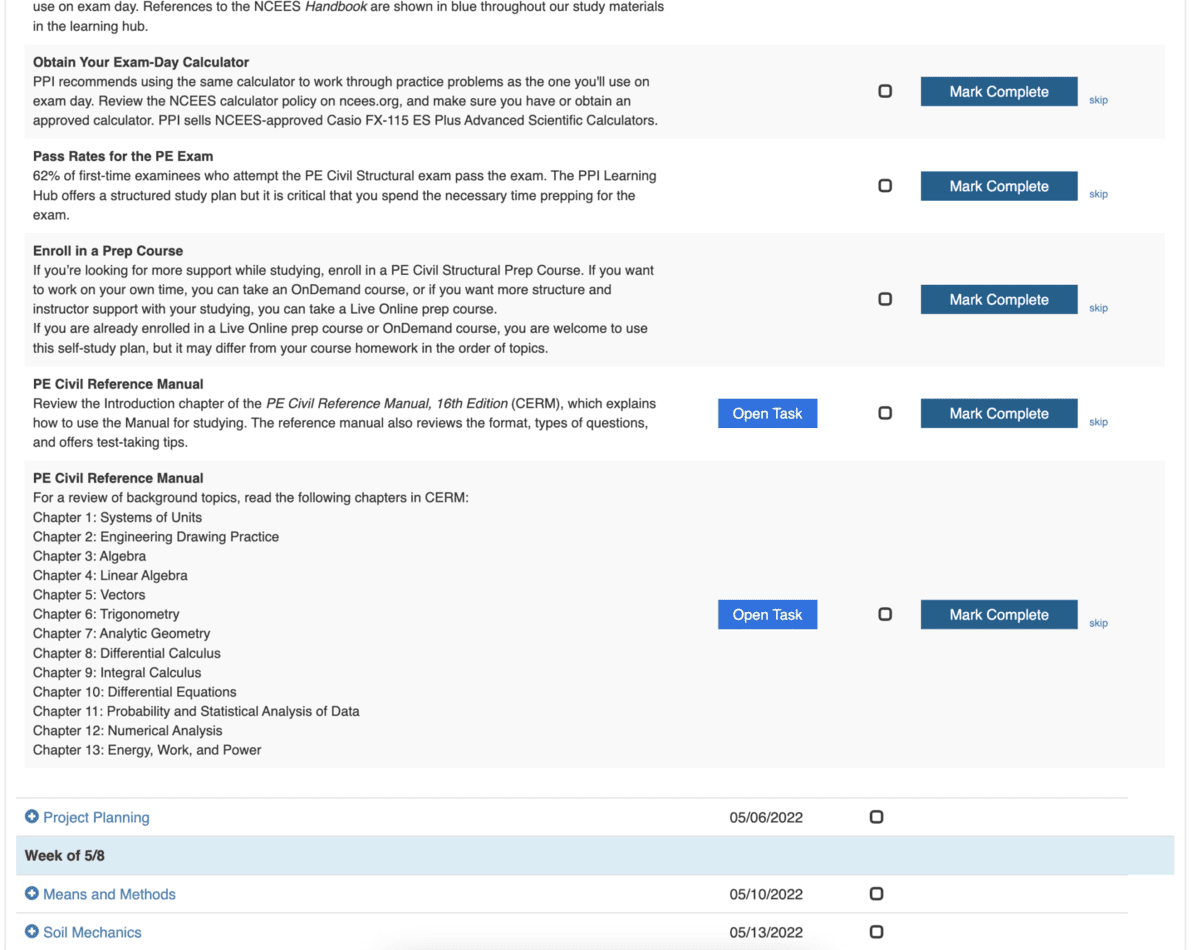
Task: Check the box for CERM Introduction chapter task
Action: click(885, 413)
